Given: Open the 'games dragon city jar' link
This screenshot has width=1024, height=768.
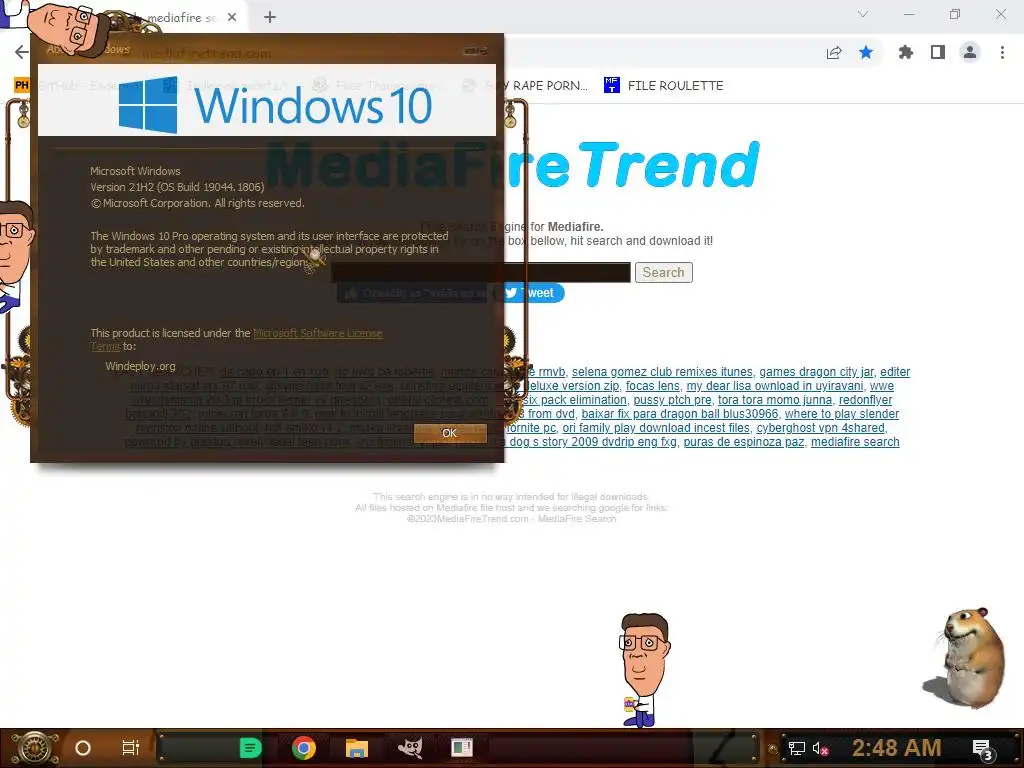Looking at the screenshot, I should pos(816,372).
